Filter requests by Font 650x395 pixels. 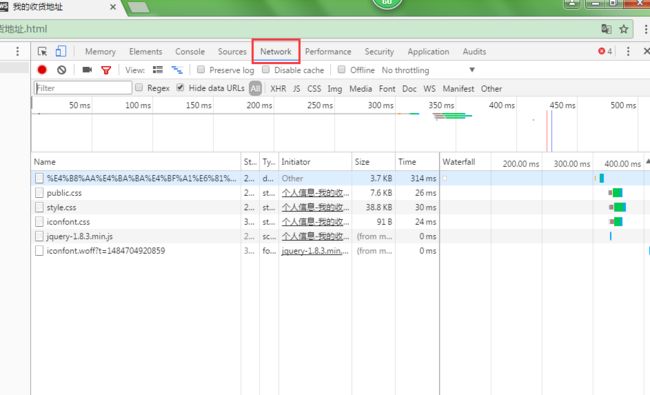point(387,89)
